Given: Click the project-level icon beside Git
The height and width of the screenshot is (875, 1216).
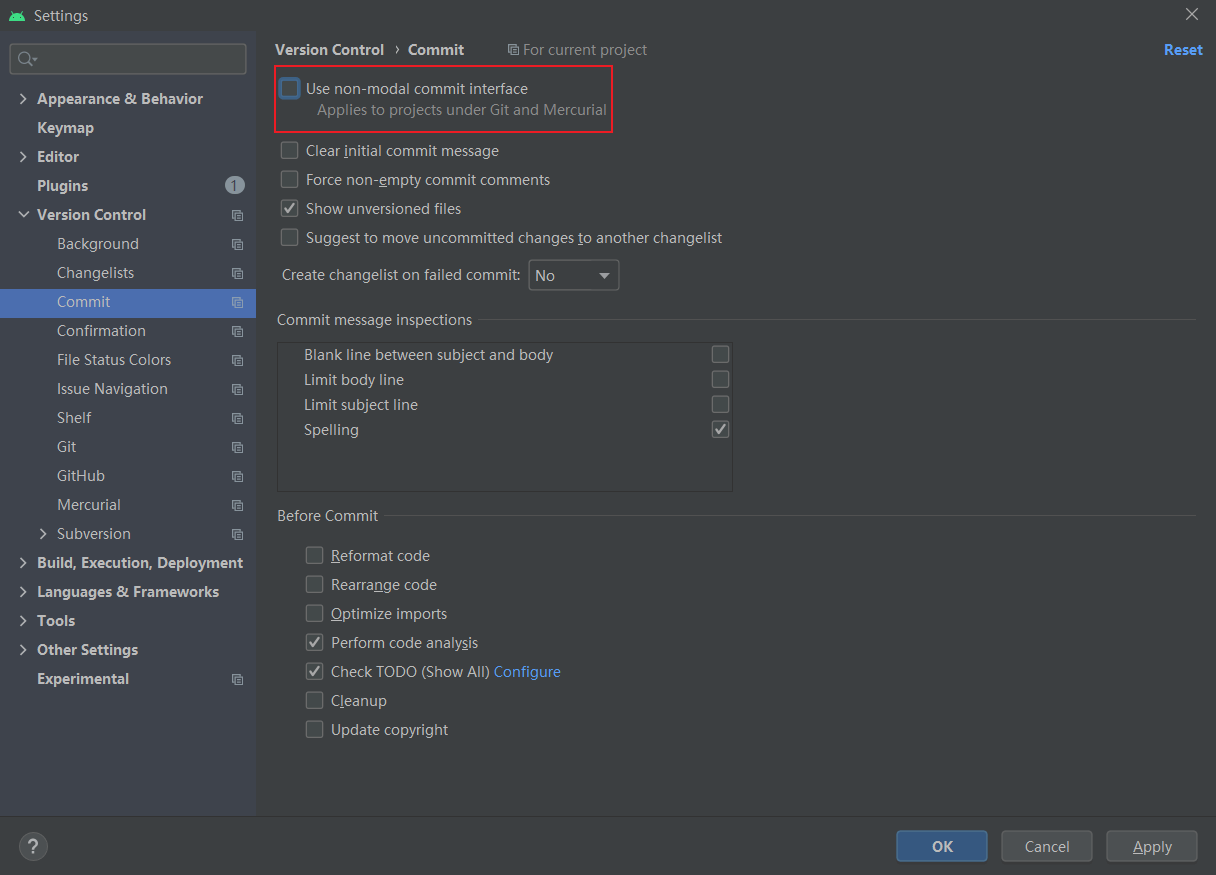Looking at the screenshot, I should click(237, 447).
